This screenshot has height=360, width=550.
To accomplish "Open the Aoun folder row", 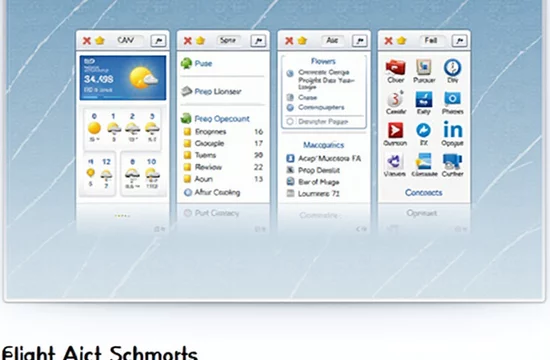I will (x=223, y=179).
